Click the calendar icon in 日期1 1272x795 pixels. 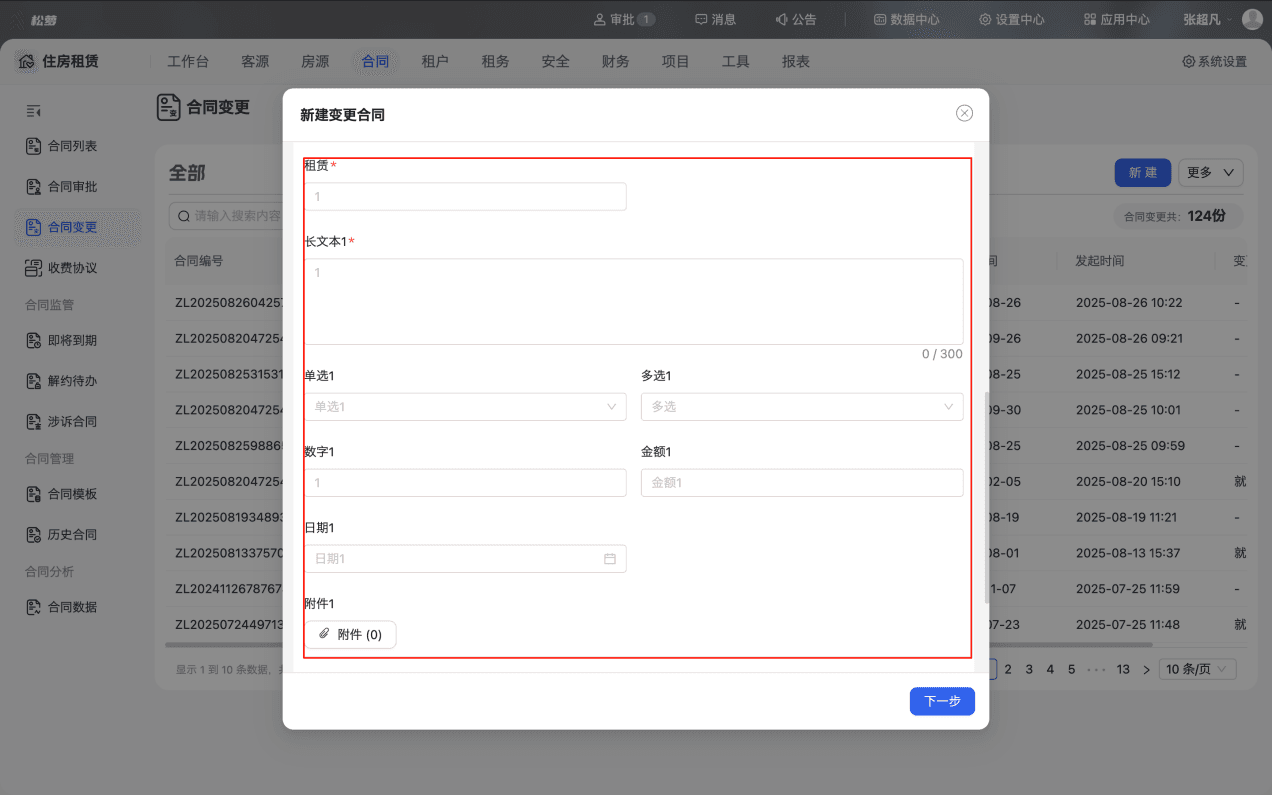[x=610, y=559]
